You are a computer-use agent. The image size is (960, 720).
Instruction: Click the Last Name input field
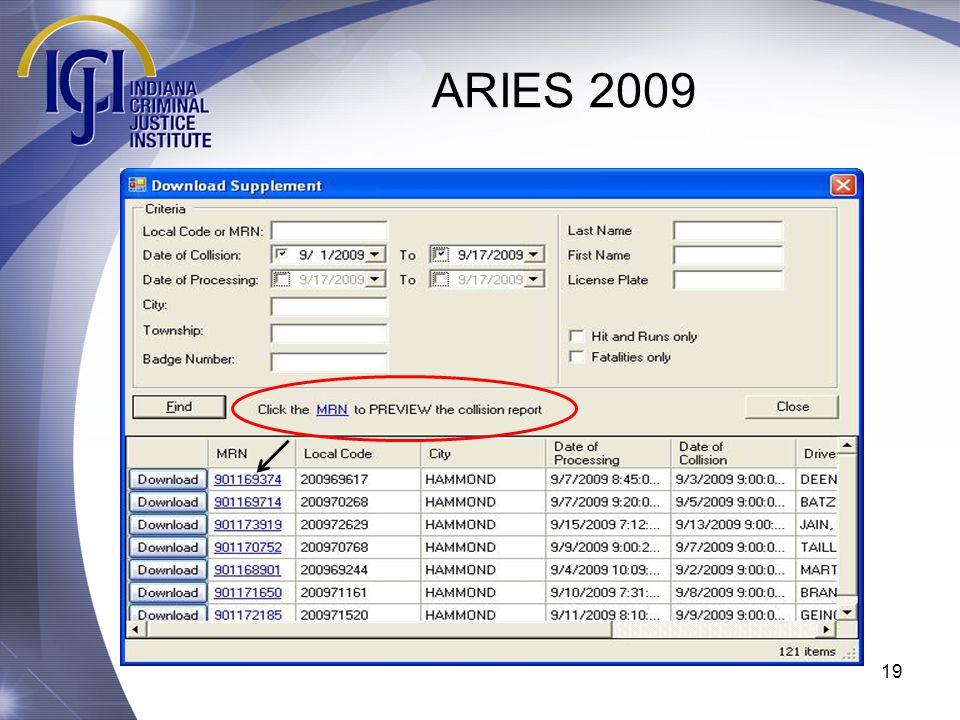click(x=728, y=231)
